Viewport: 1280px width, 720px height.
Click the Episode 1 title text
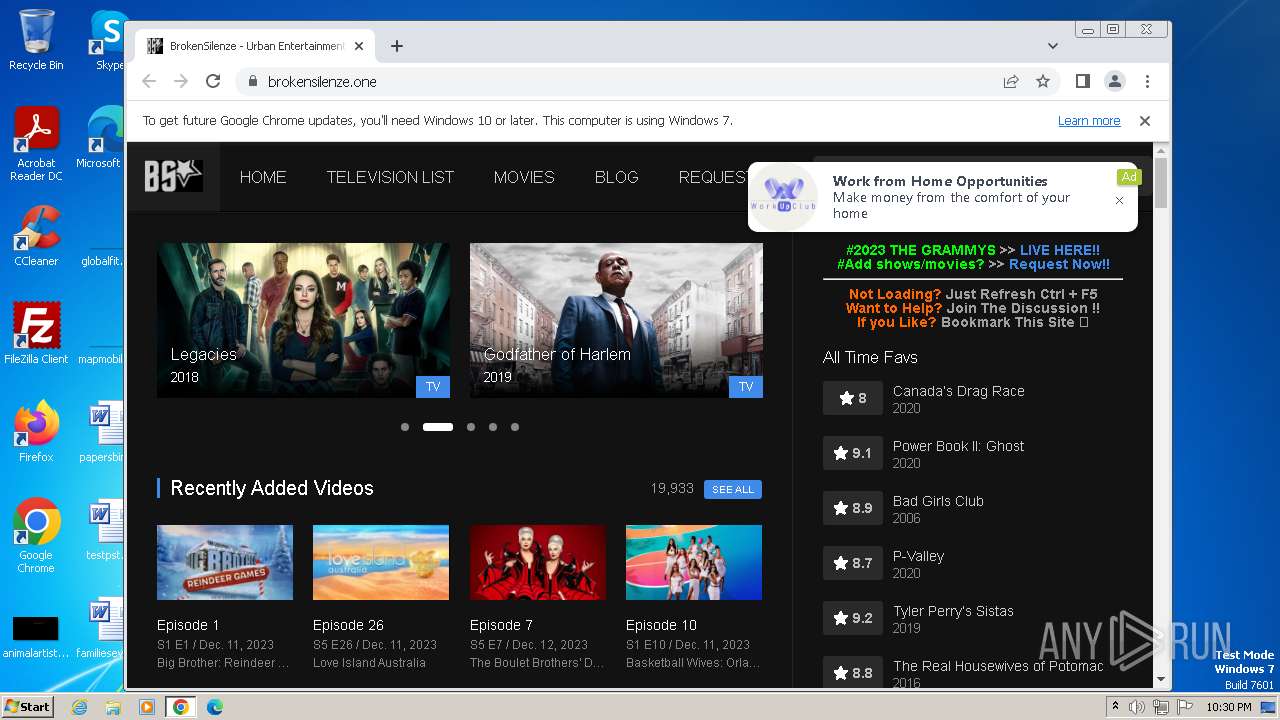pyautogui.click(x=188, y=625)
